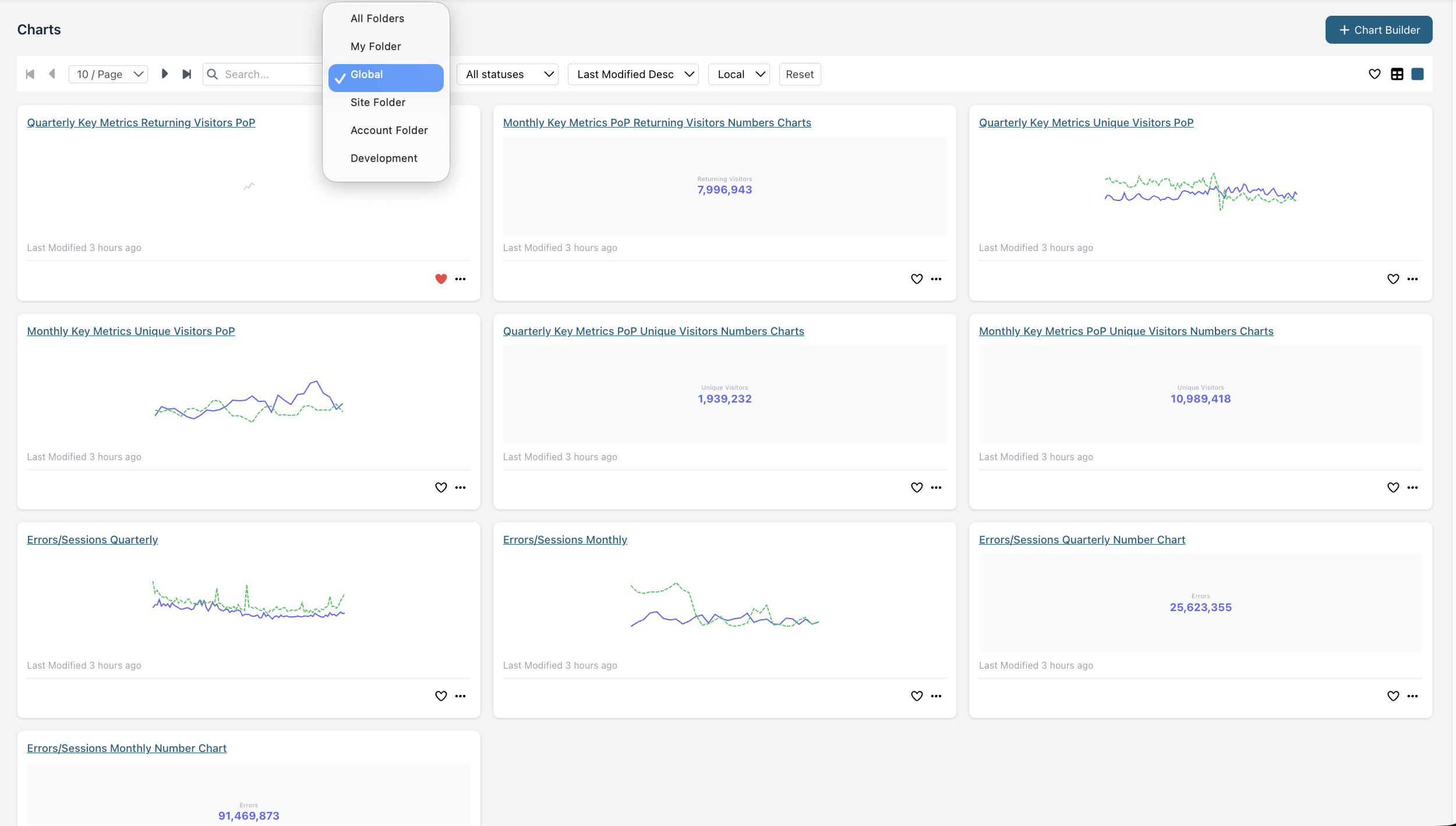The image size is (1456, 826).
Task: Select Global in the folder menu
Action: pyautogui.click(x=386, y=77)
